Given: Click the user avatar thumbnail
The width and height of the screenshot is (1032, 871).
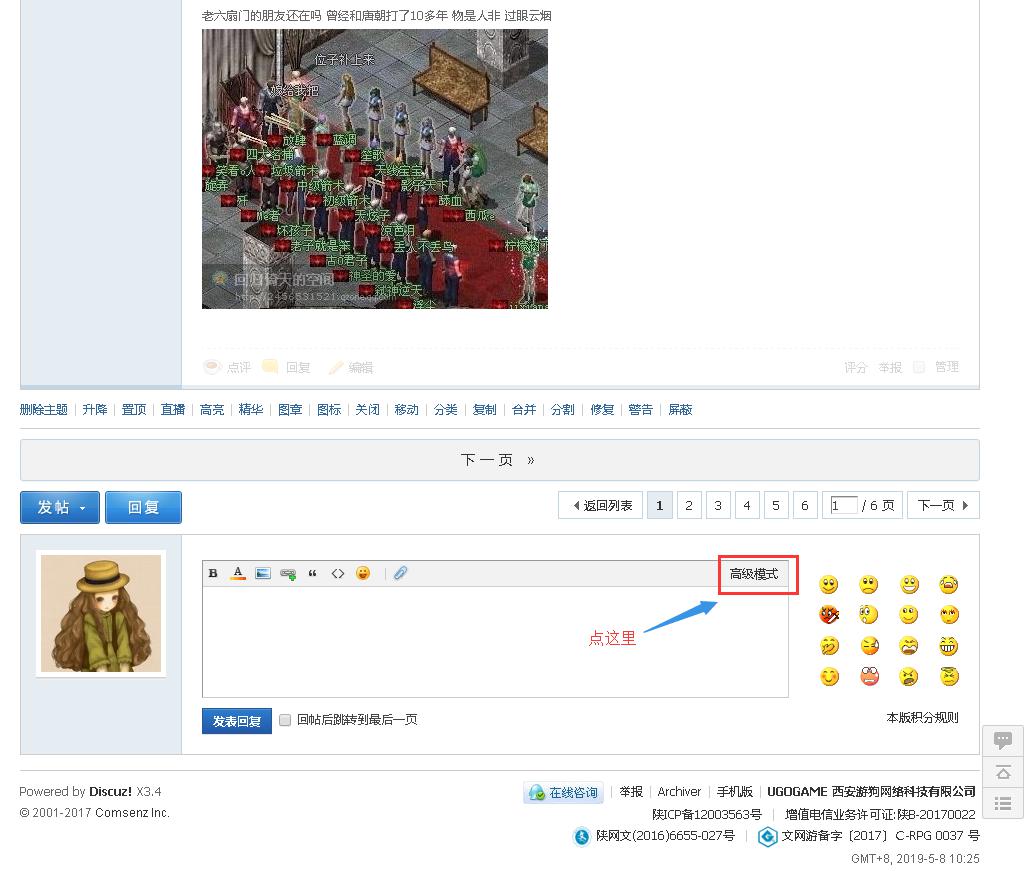Looking at the screenshot, I should 101,614.
